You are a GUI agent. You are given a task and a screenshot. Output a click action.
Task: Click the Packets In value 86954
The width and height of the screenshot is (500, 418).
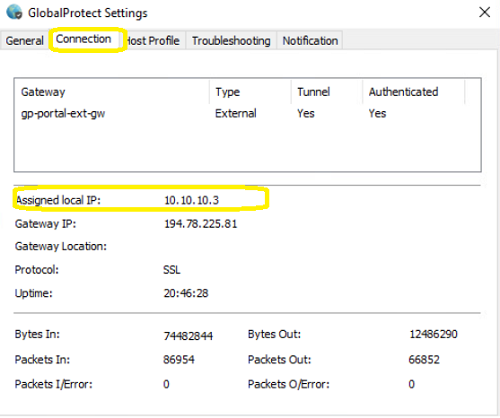(179, 359)
